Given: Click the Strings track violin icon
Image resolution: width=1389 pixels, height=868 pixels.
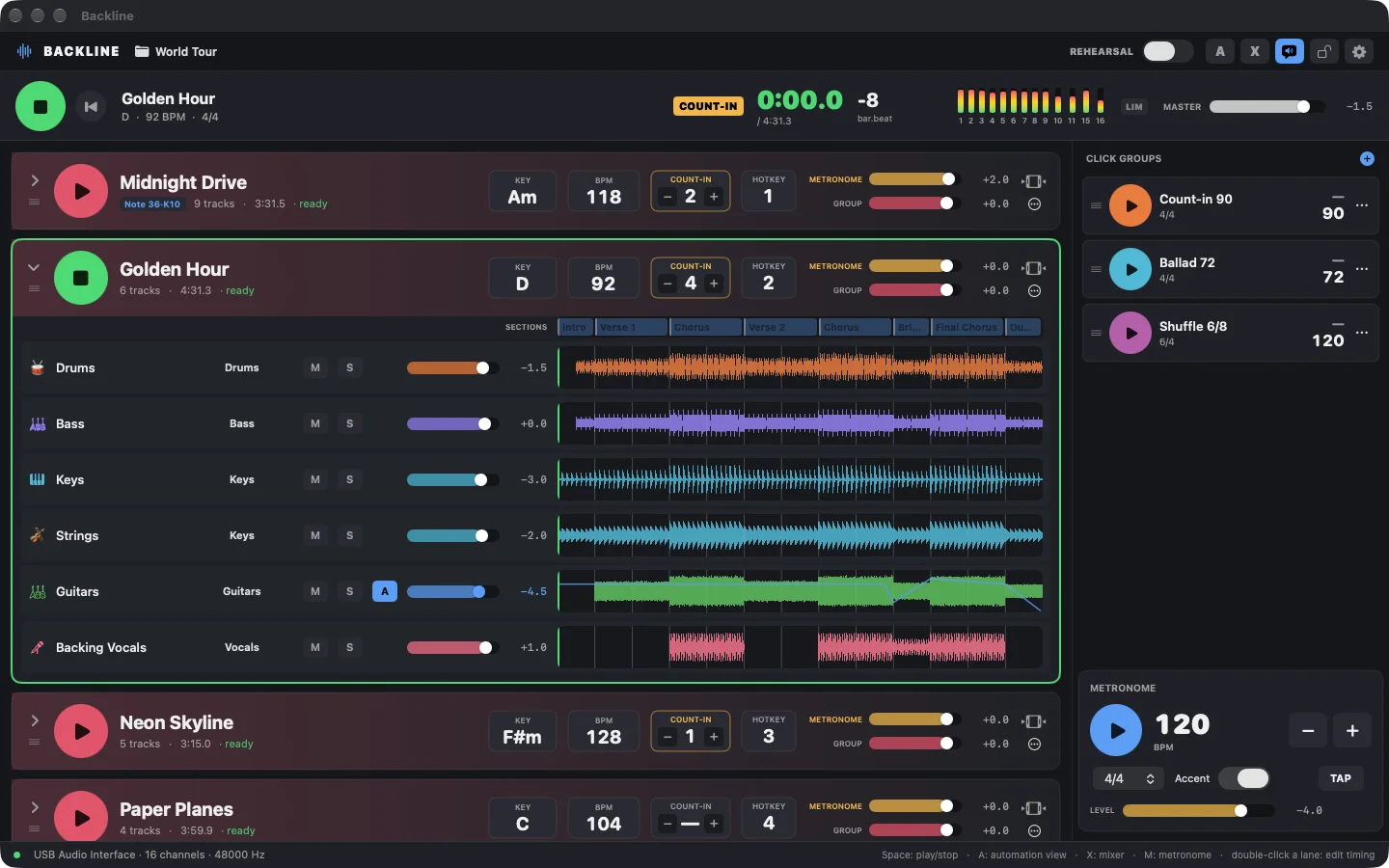Looking at the screenshot, I should click(38, 535).
